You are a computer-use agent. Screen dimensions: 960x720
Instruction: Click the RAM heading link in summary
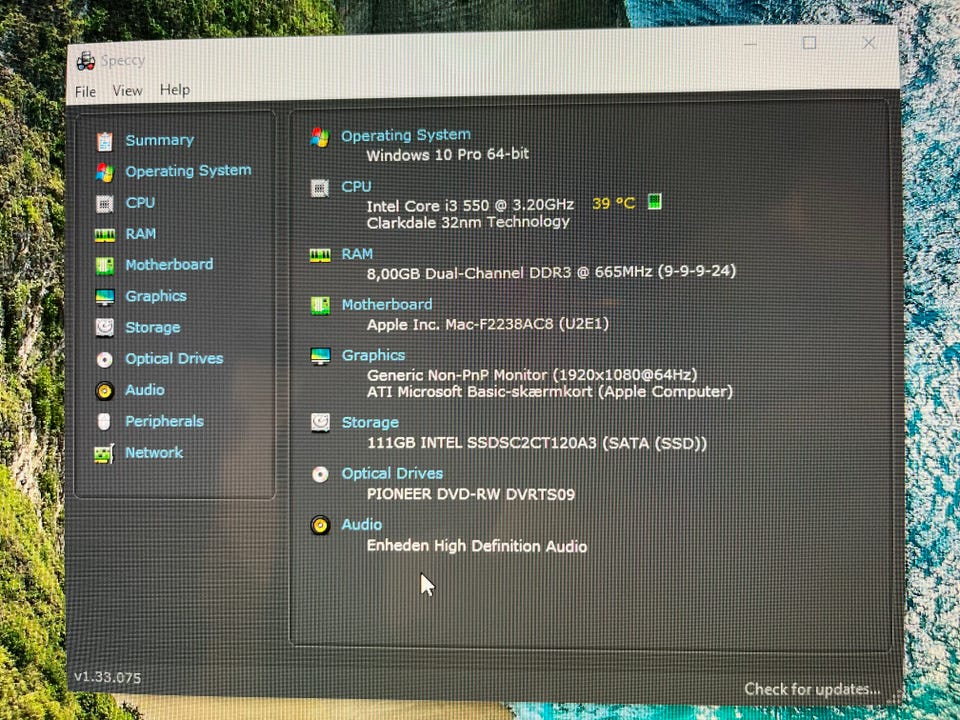pos(357,253)
